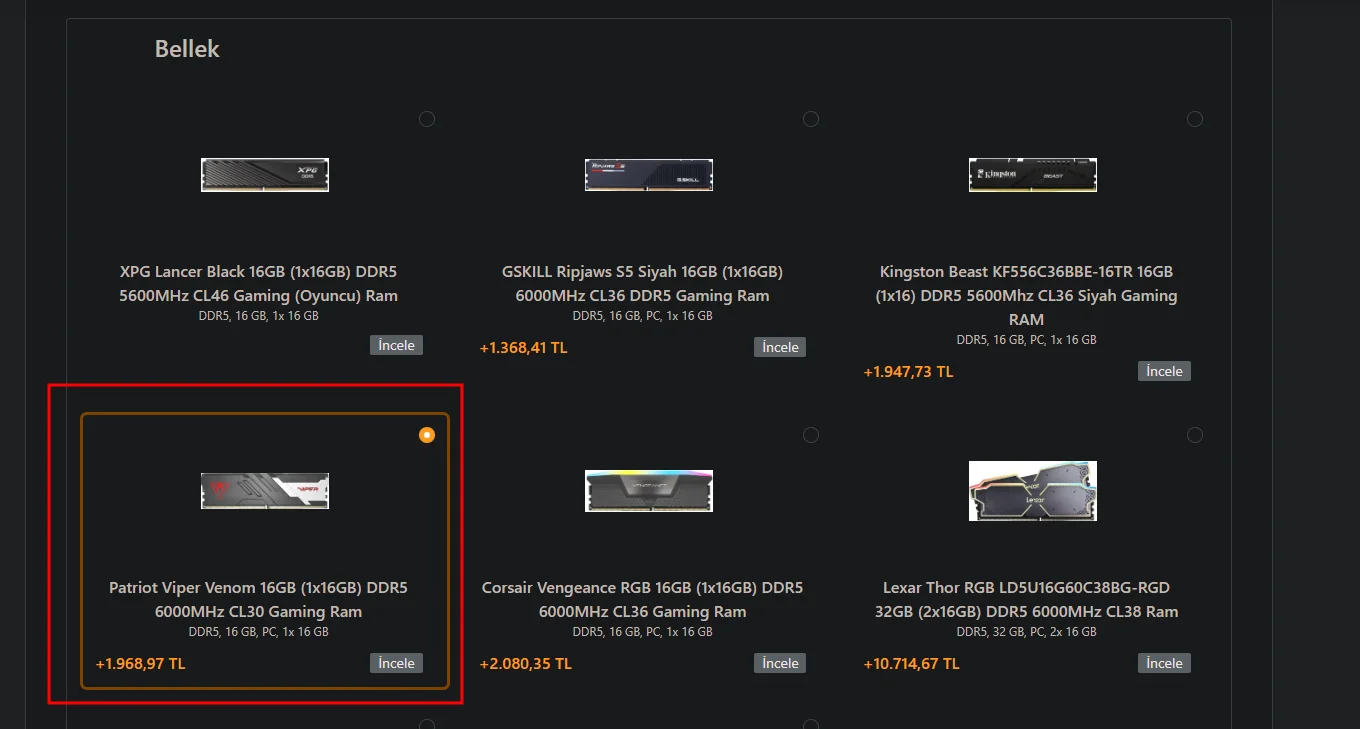Select the Kingston Beast radio button
1360x729 pixels.
click(x=1195, y=119)
